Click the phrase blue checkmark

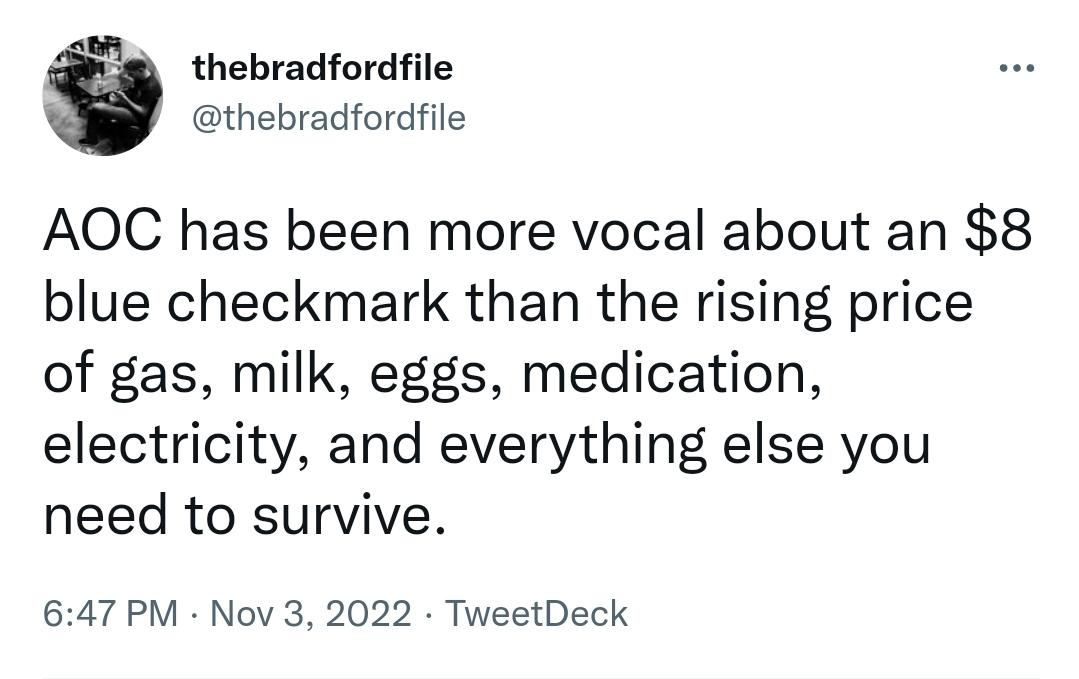[x=246, y=302]
